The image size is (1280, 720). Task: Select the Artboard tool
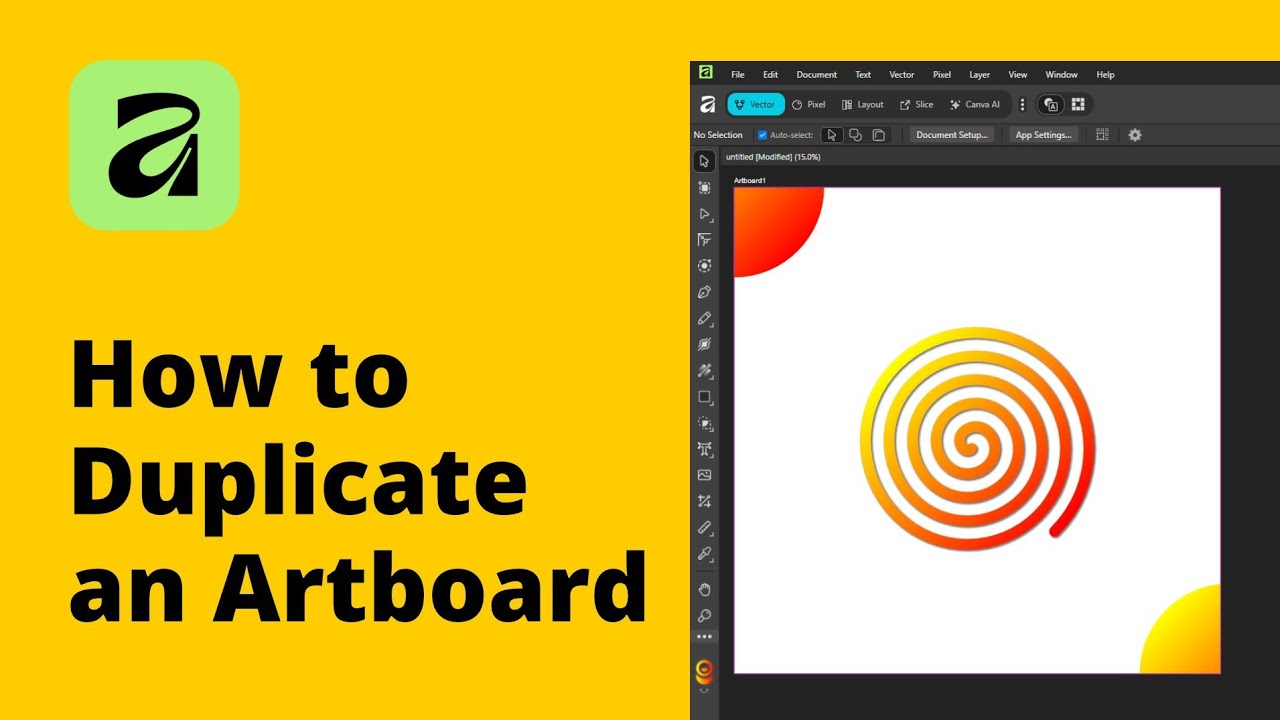tap(704, 187)
